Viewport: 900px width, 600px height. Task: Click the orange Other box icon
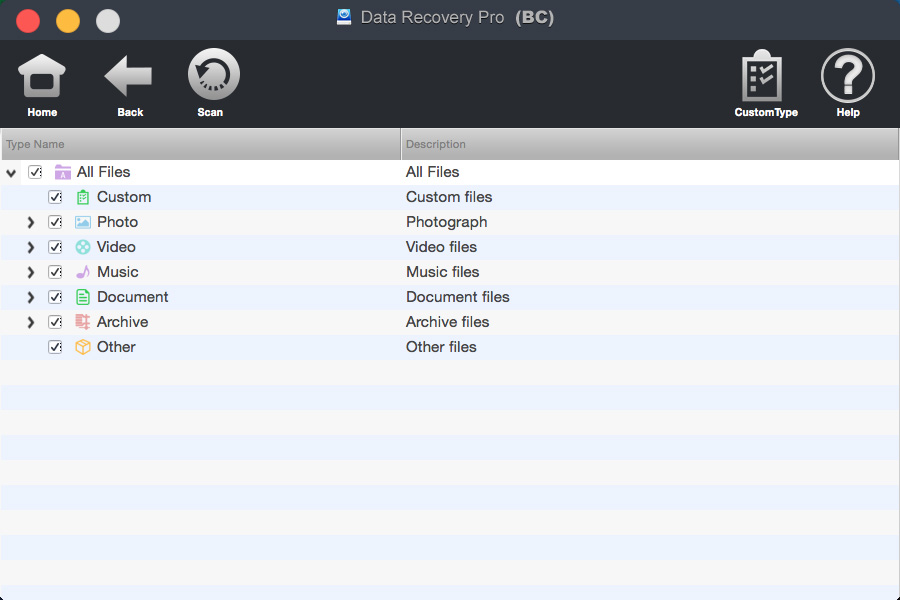coord(83,347)
